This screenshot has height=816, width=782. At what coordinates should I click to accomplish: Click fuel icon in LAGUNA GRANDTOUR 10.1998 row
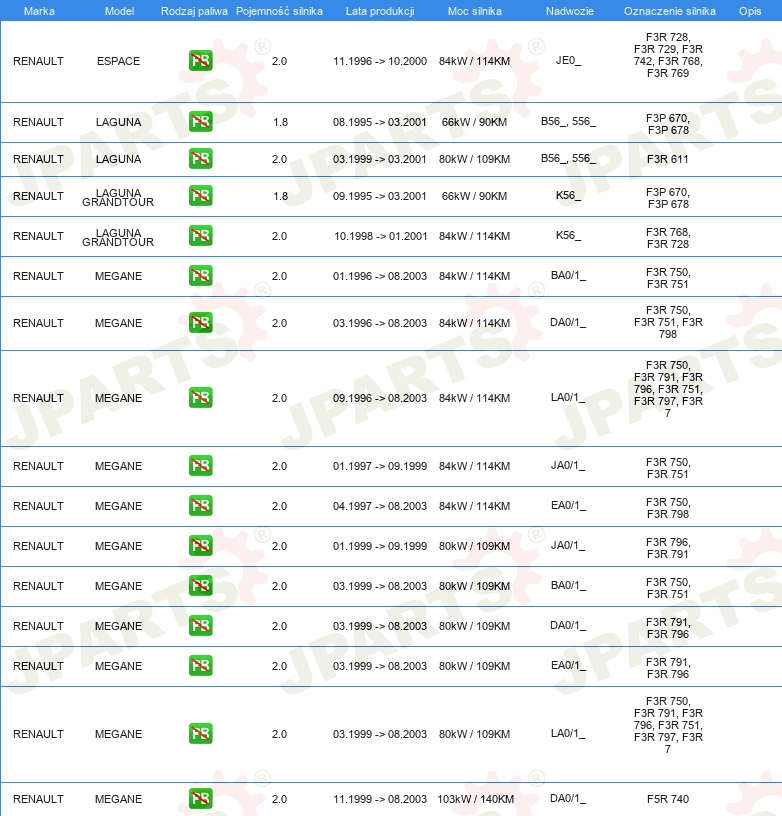tap(200, 236)
